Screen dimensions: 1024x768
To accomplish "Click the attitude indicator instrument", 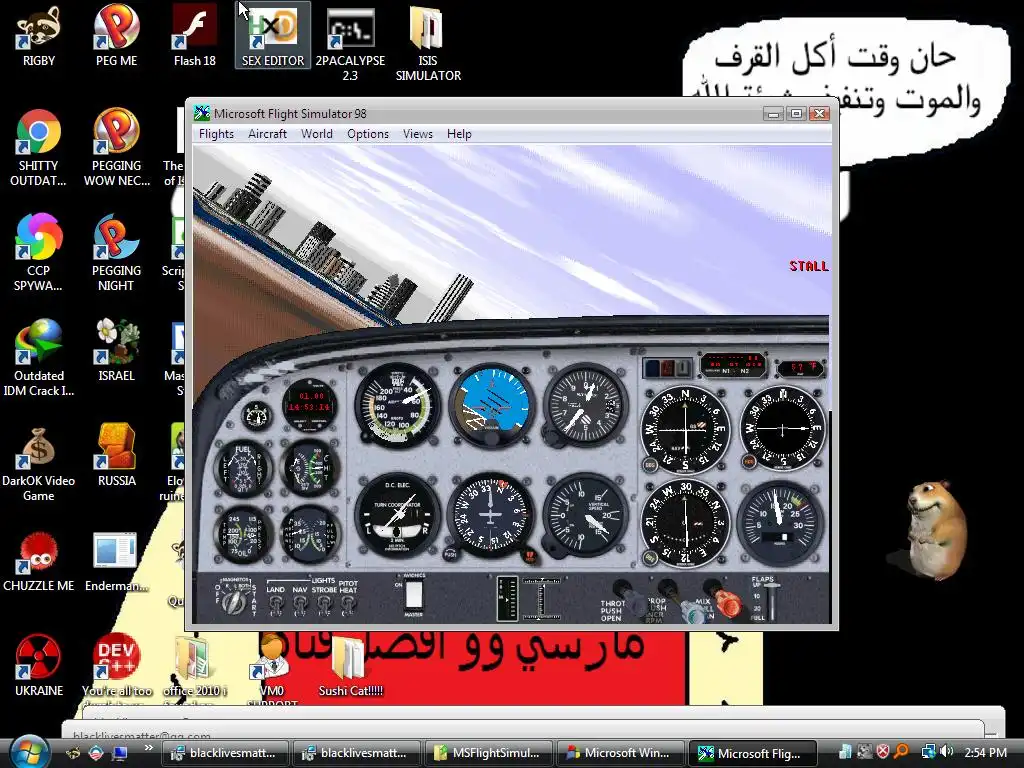I will coord(491,405).
